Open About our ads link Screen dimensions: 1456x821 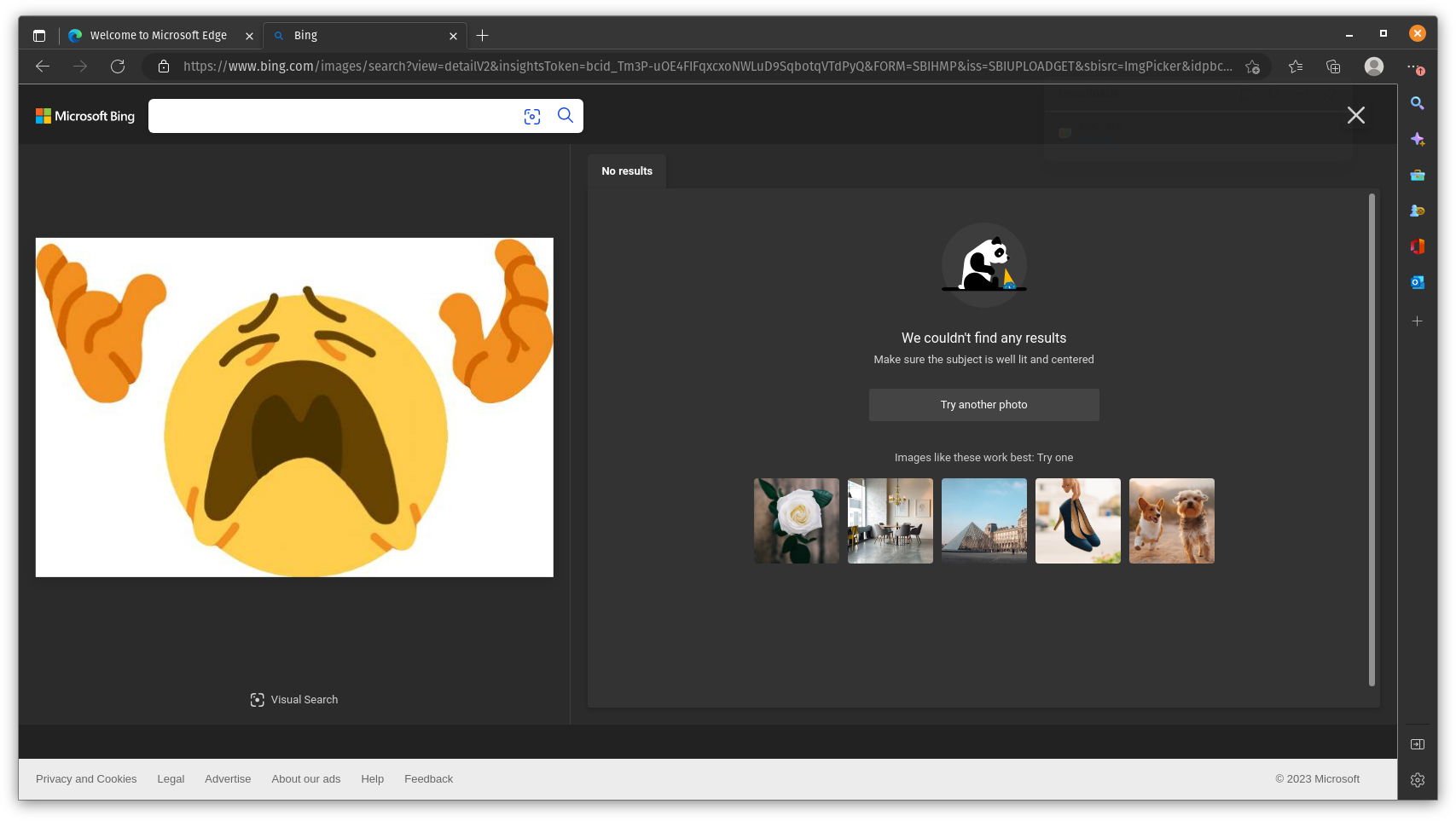[306, 779]
